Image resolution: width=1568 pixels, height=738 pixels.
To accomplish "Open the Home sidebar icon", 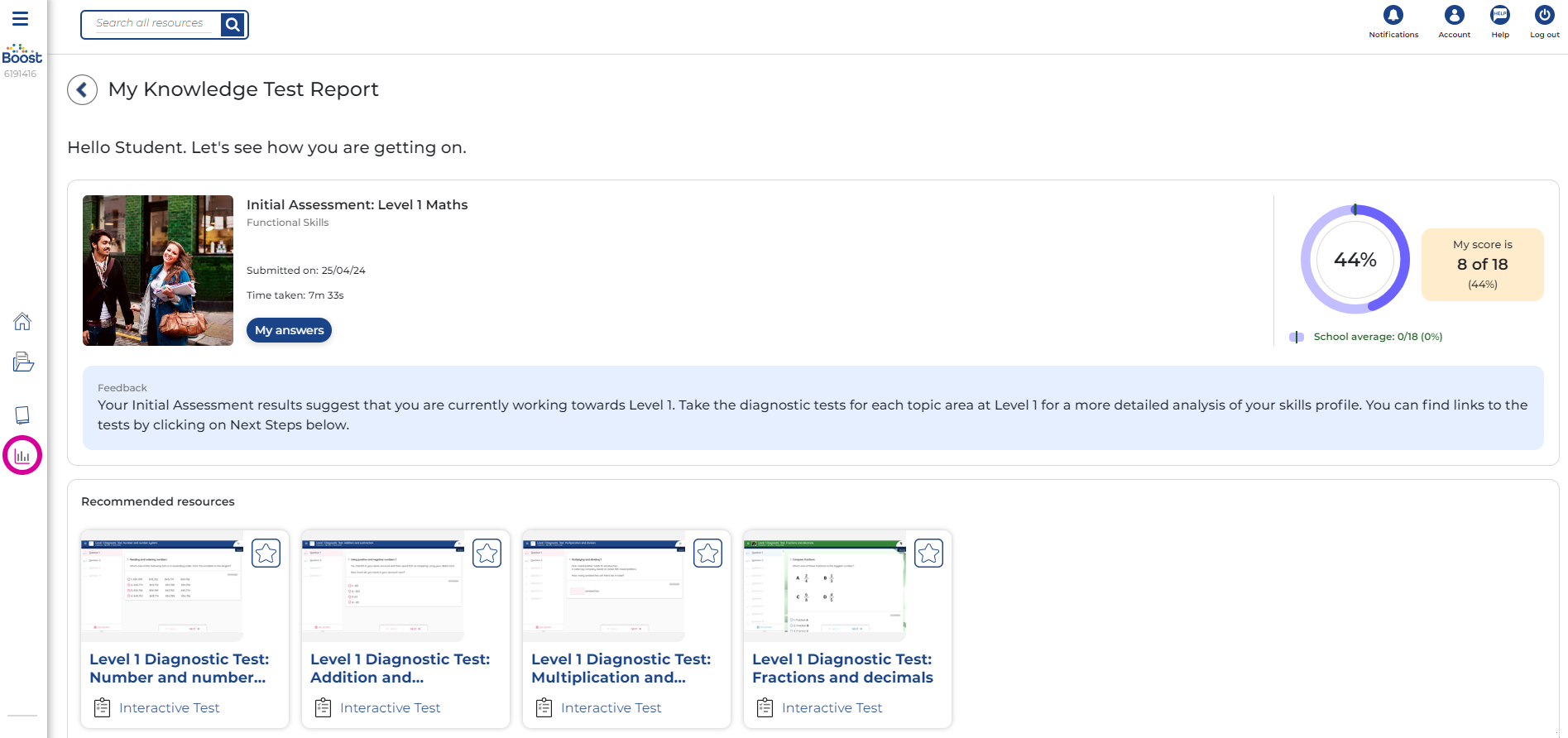I will click(x=22, y=321).
